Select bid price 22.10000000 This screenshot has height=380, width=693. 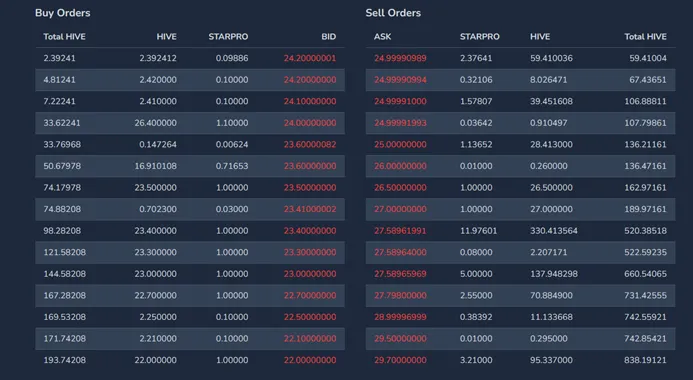click(310, 339)
